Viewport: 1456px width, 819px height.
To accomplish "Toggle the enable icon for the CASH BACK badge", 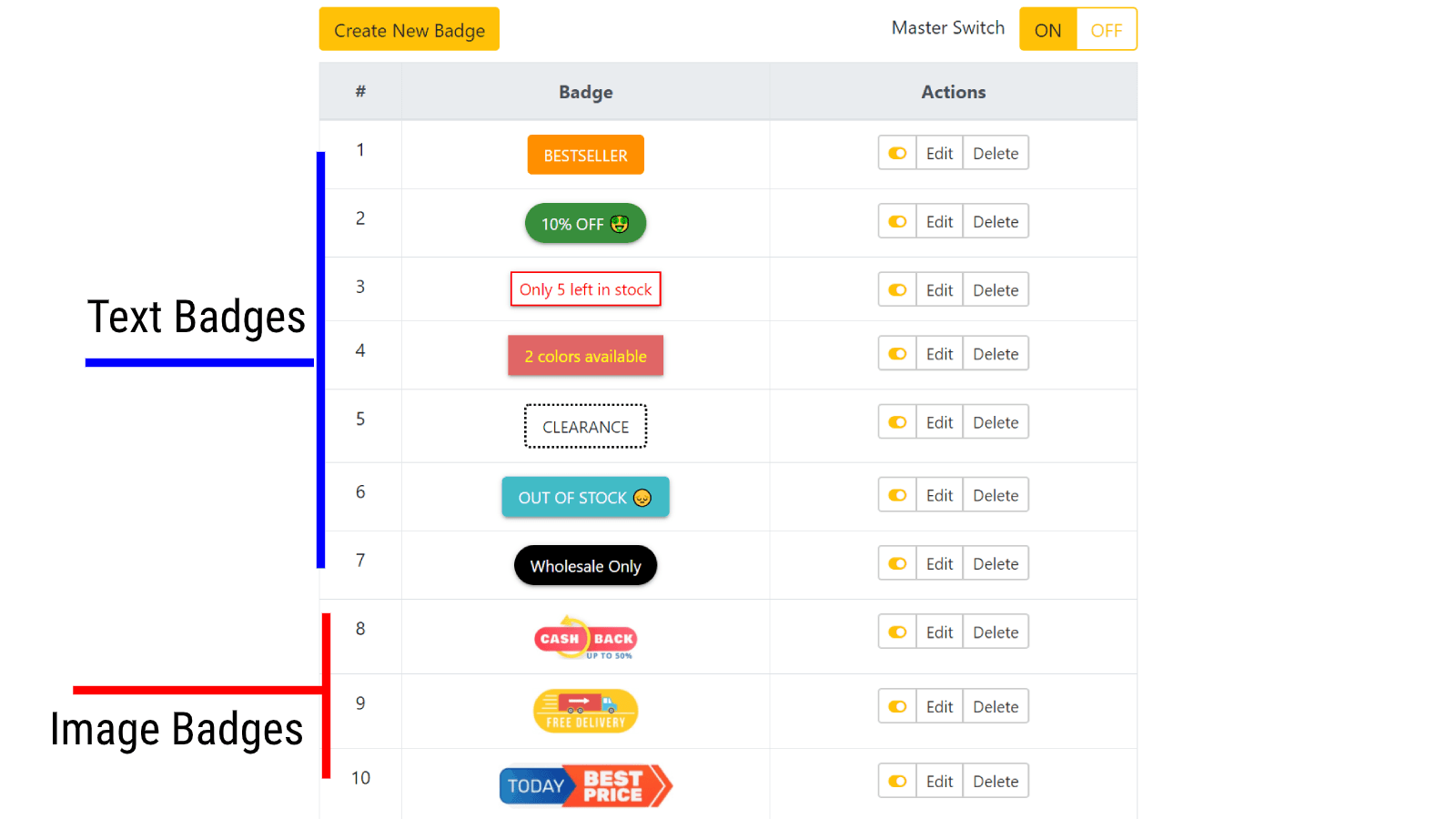I will tap(896, 632).
